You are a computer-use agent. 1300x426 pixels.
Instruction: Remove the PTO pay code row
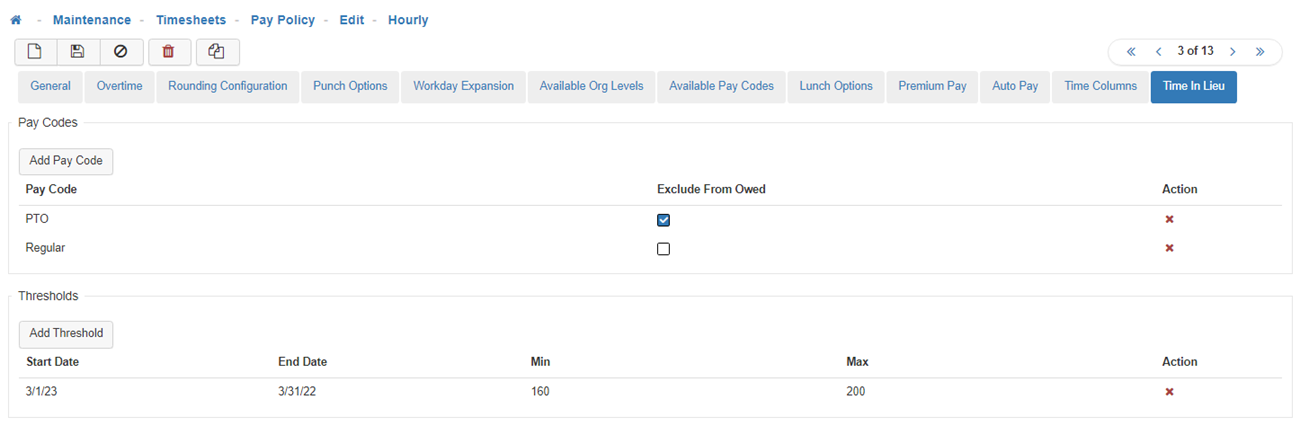[x=1169, y=219]
